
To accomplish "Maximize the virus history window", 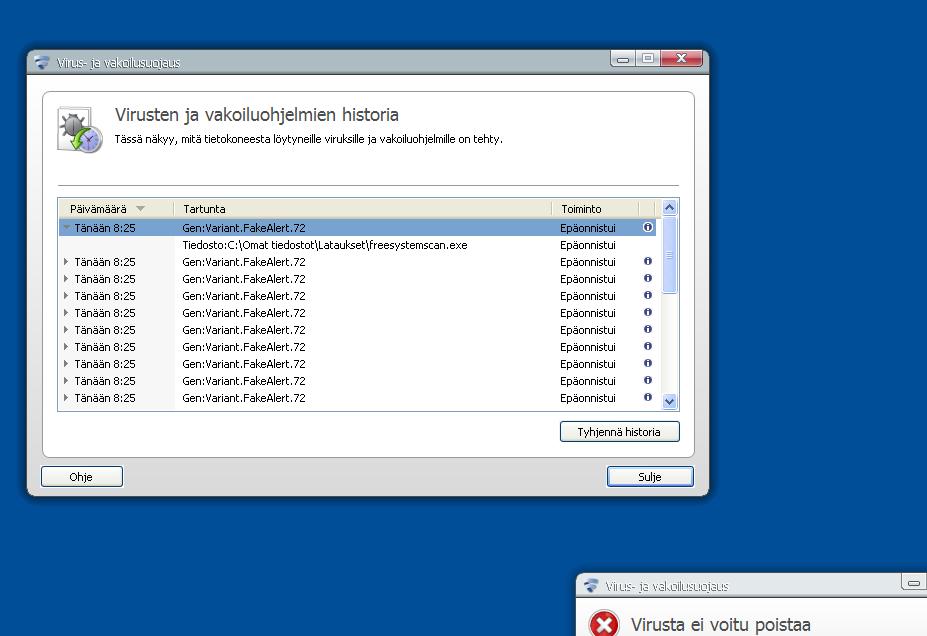I will (648, 59).
